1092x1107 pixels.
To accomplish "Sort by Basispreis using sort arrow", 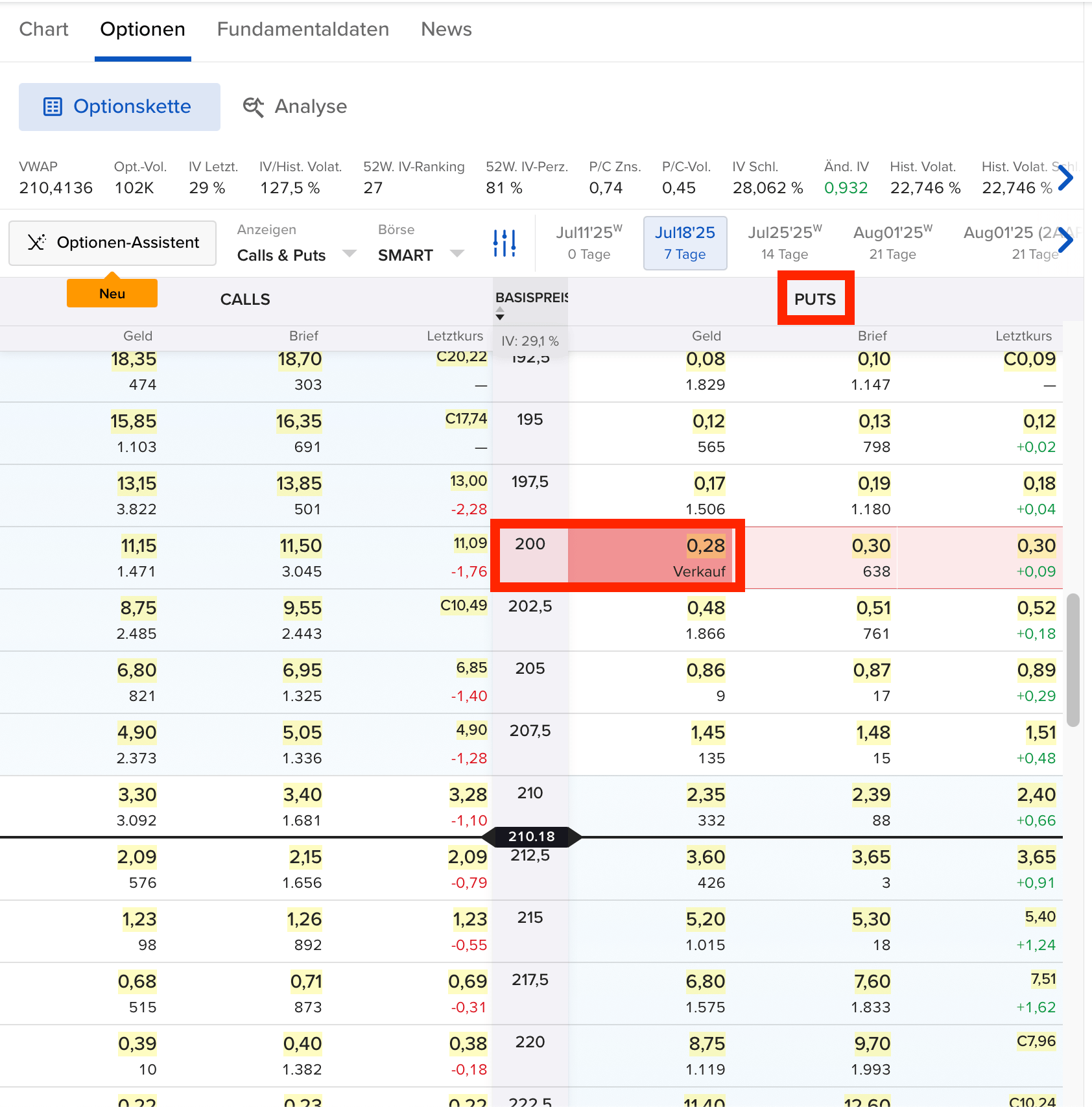I will 500,316.
